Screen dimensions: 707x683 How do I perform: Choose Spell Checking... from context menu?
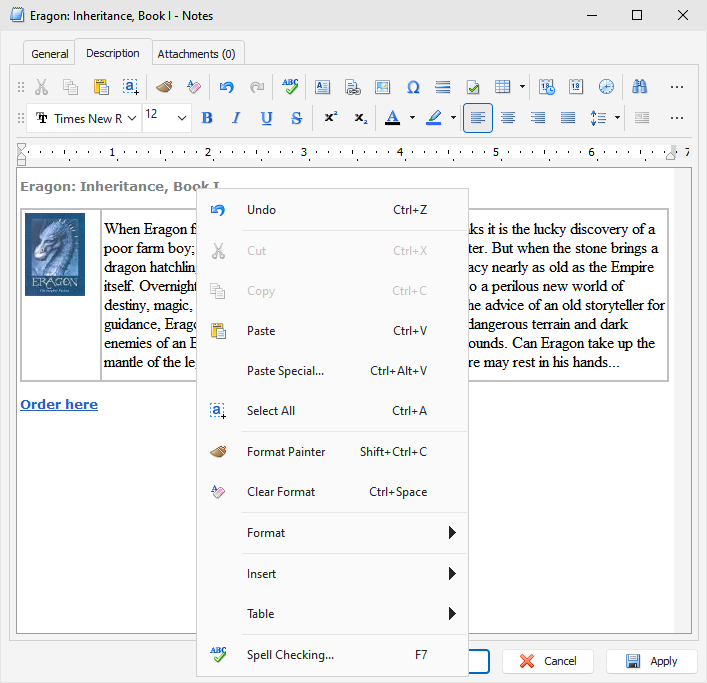pos(332,655)
